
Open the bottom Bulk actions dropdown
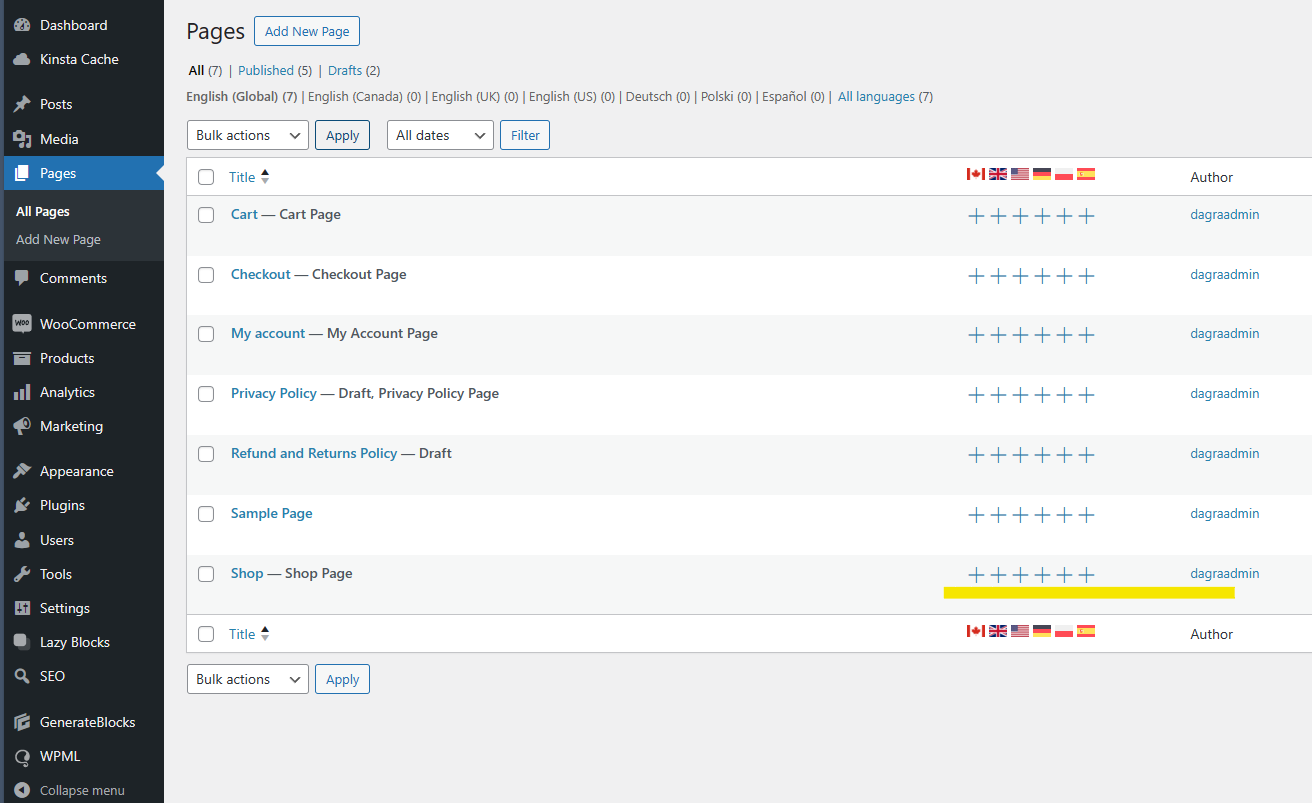[247, 679]
